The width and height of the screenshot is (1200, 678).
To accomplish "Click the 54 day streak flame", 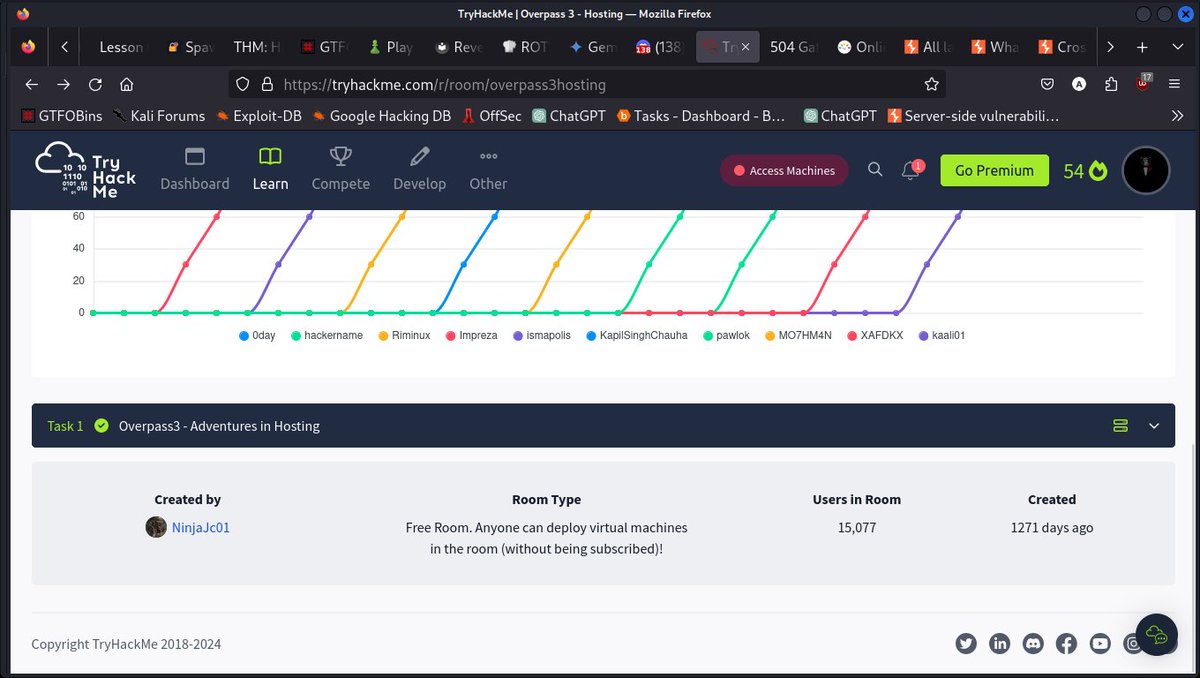I will 1086,171.
